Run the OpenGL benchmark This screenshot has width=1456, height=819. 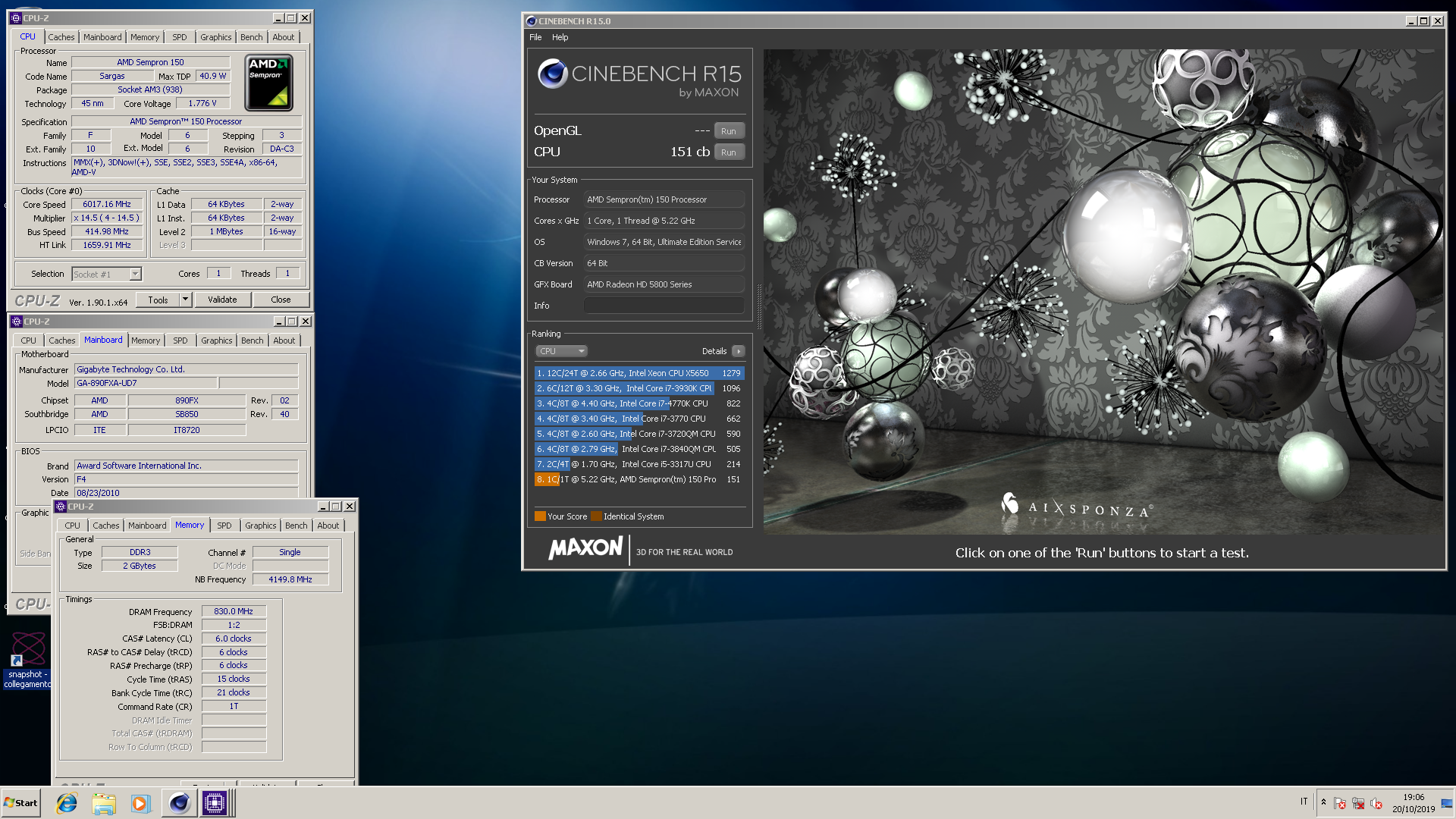[x=729, y=131]
